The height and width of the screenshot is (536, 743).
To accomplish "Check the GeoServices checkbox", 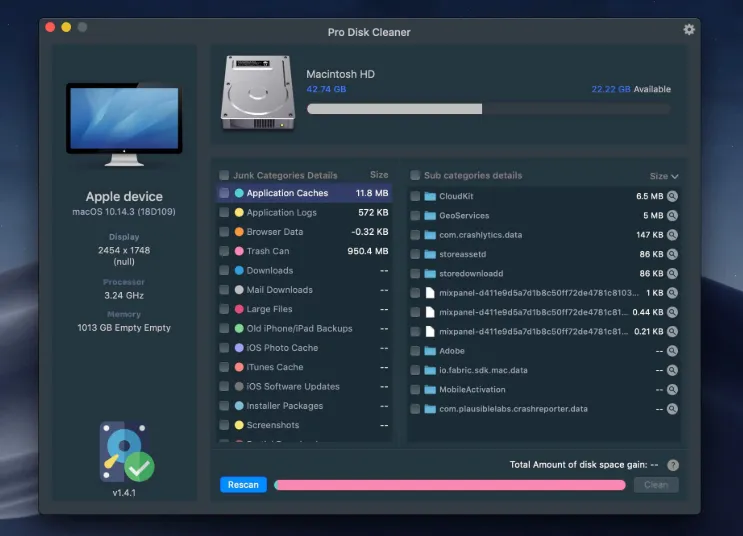I will (415, 216).
